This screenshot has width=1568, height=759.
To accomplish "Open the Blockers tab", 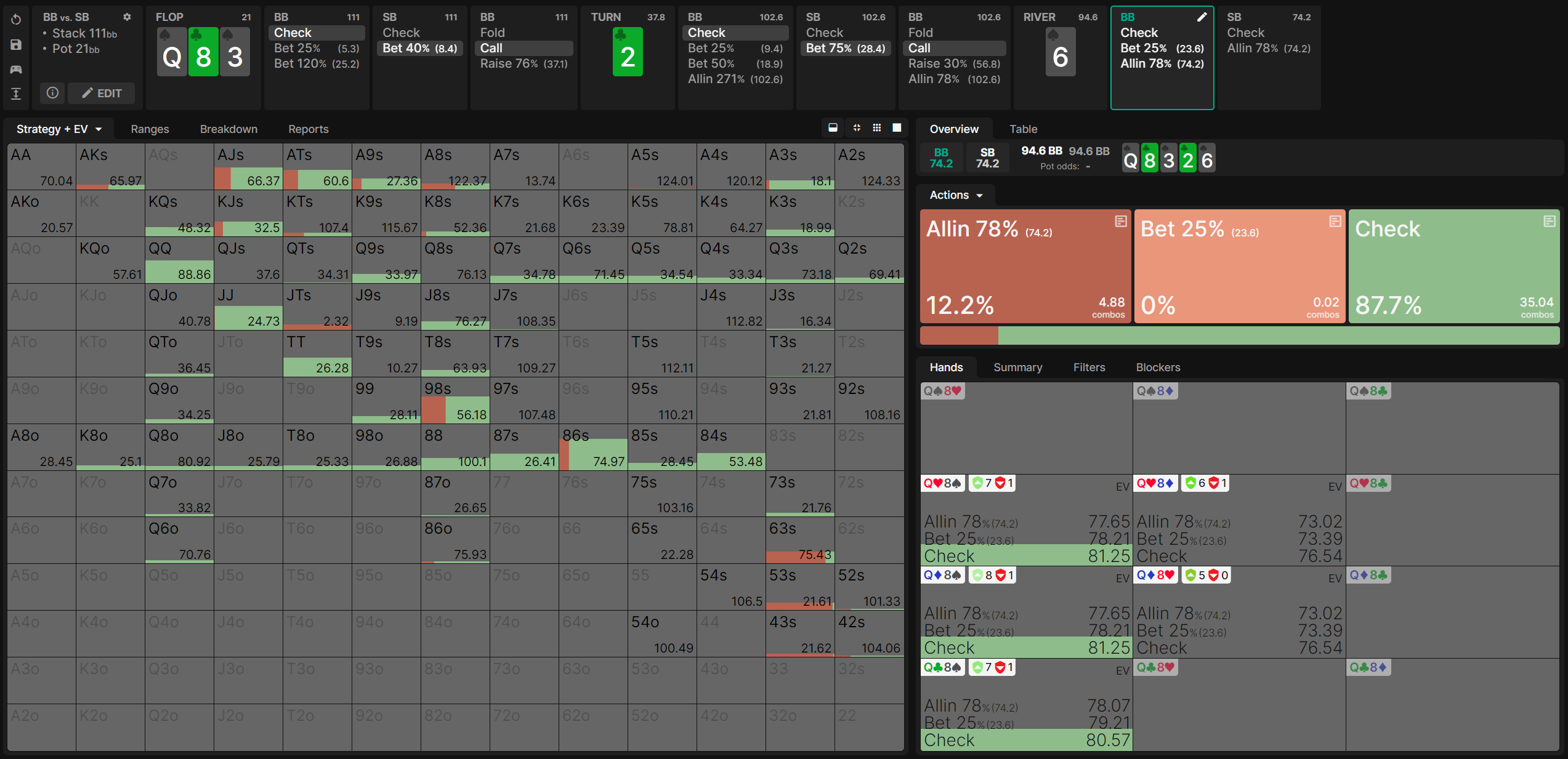I will pos(1158,367).
